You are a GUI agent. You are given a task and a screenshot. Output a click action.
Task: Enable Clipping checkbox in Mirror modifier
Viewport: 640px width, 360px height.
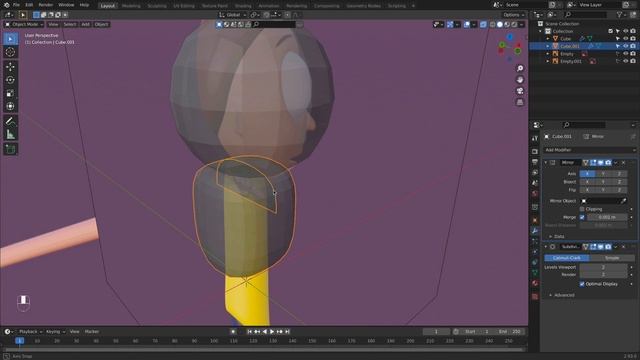click(582, 209)
